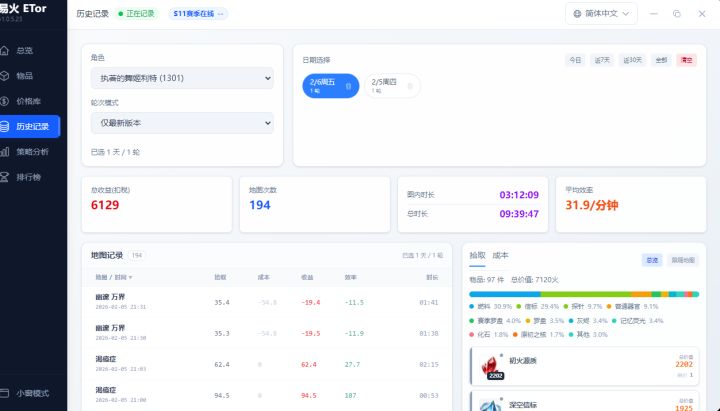
Task: Click the 近30天 date filter button
Action: [x=632, y=60]
